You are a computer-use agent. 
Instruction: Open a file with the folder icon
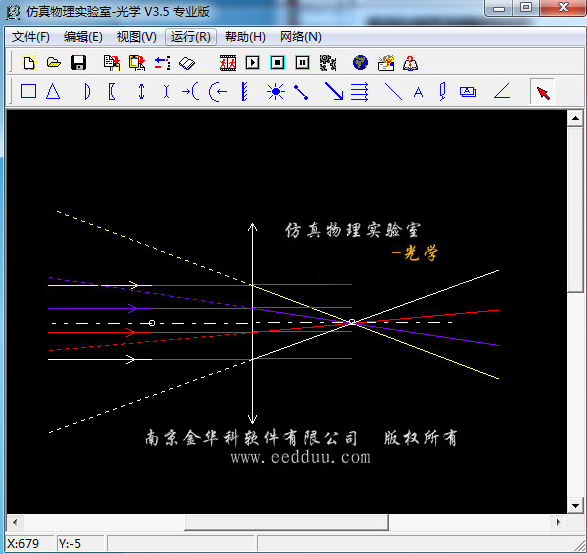click(54, 62)
